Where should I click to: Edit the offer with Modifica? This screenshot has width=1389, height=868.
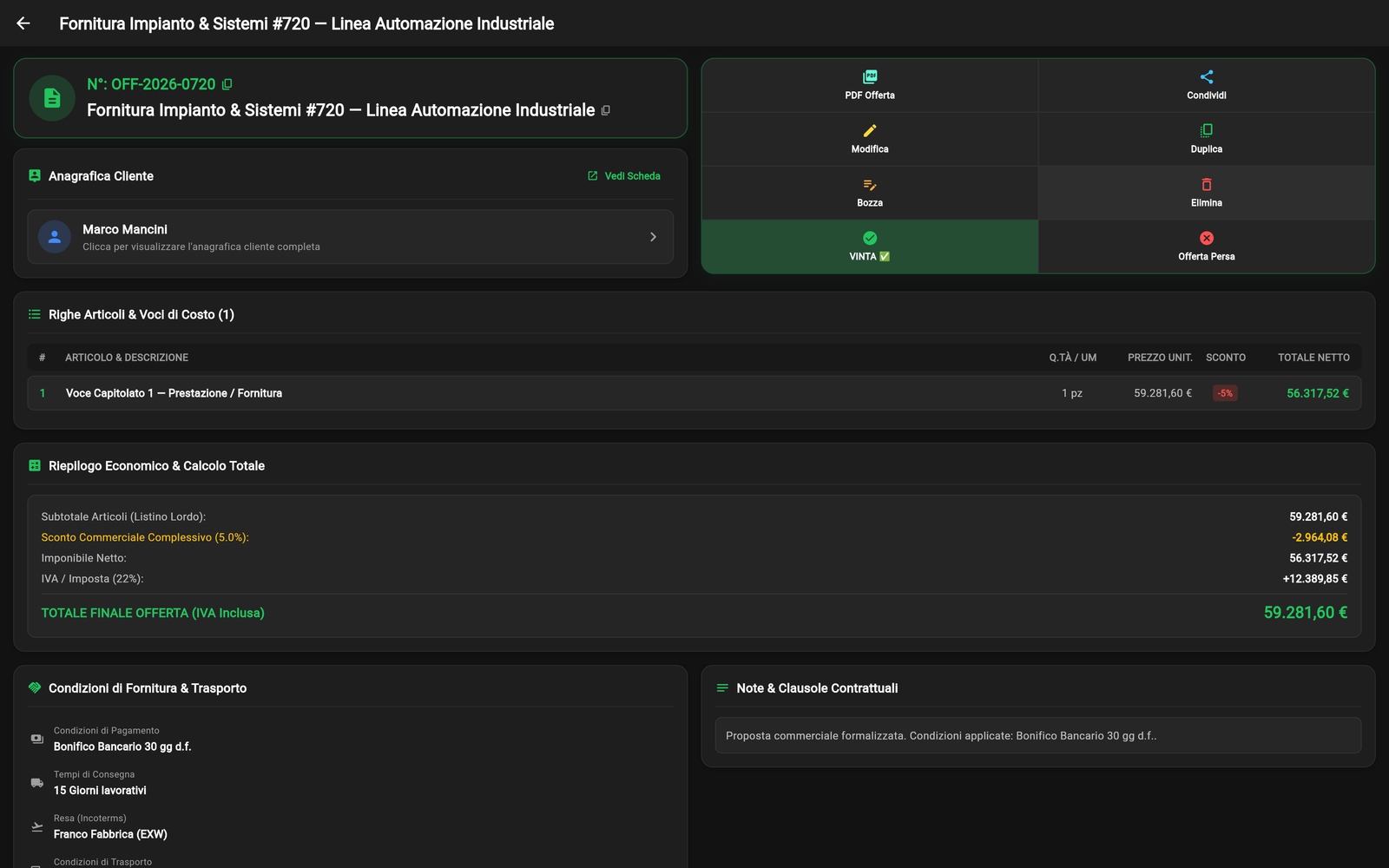[x=870, y=139]
